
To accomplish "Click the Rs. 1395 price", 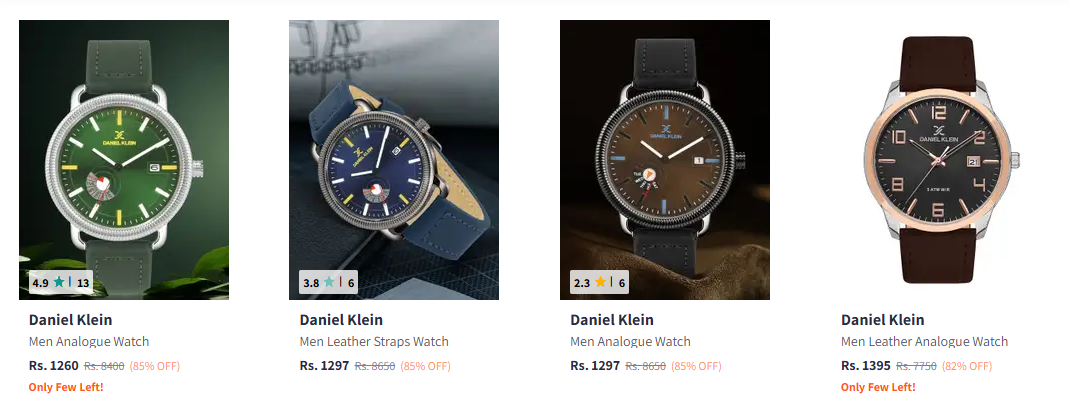I will tap(865, 366).
